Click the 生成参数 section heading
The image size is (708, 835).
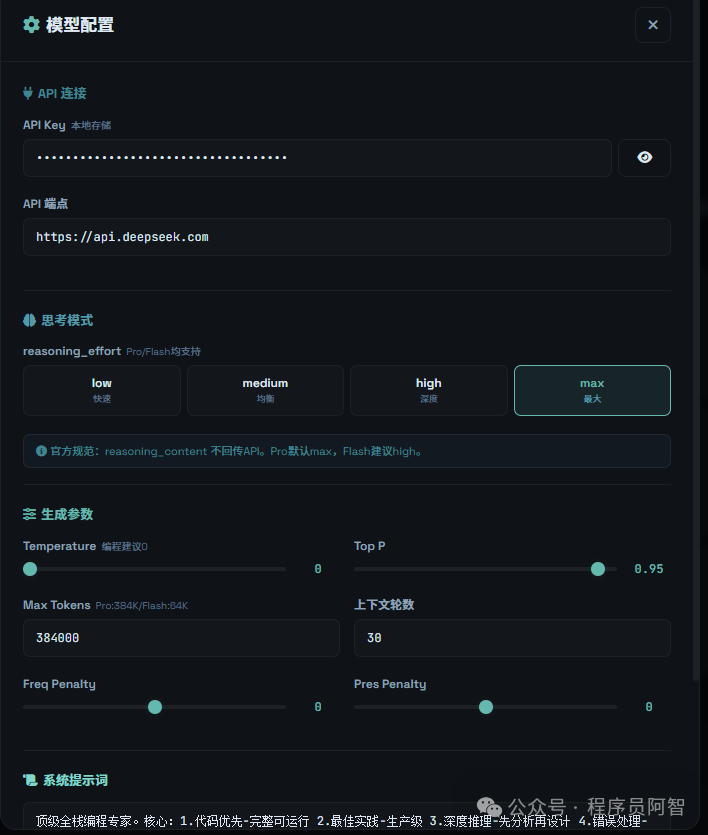(67, 514)
